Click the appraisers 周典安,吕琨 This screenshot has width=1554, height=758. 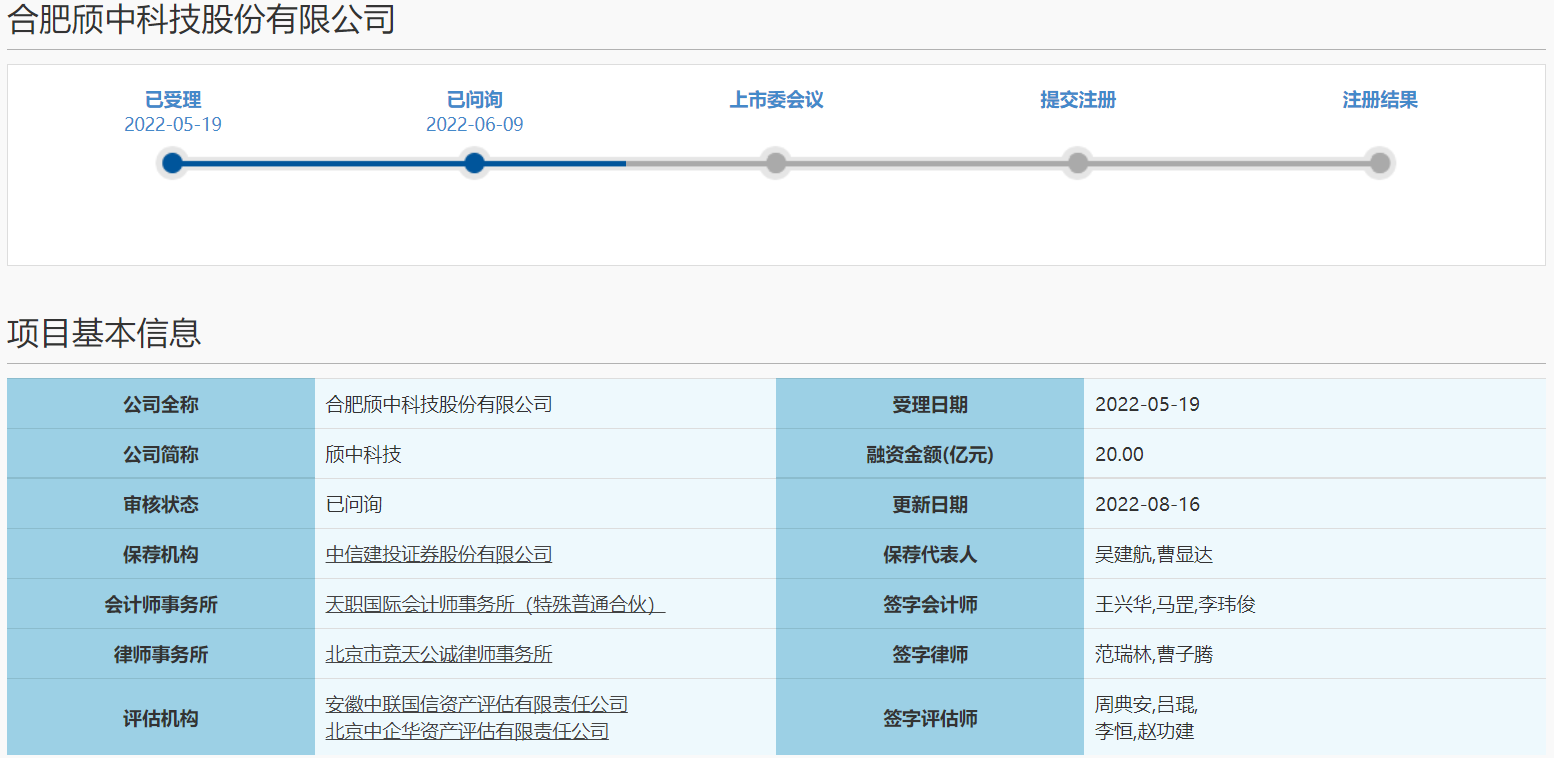[1146, 705]
